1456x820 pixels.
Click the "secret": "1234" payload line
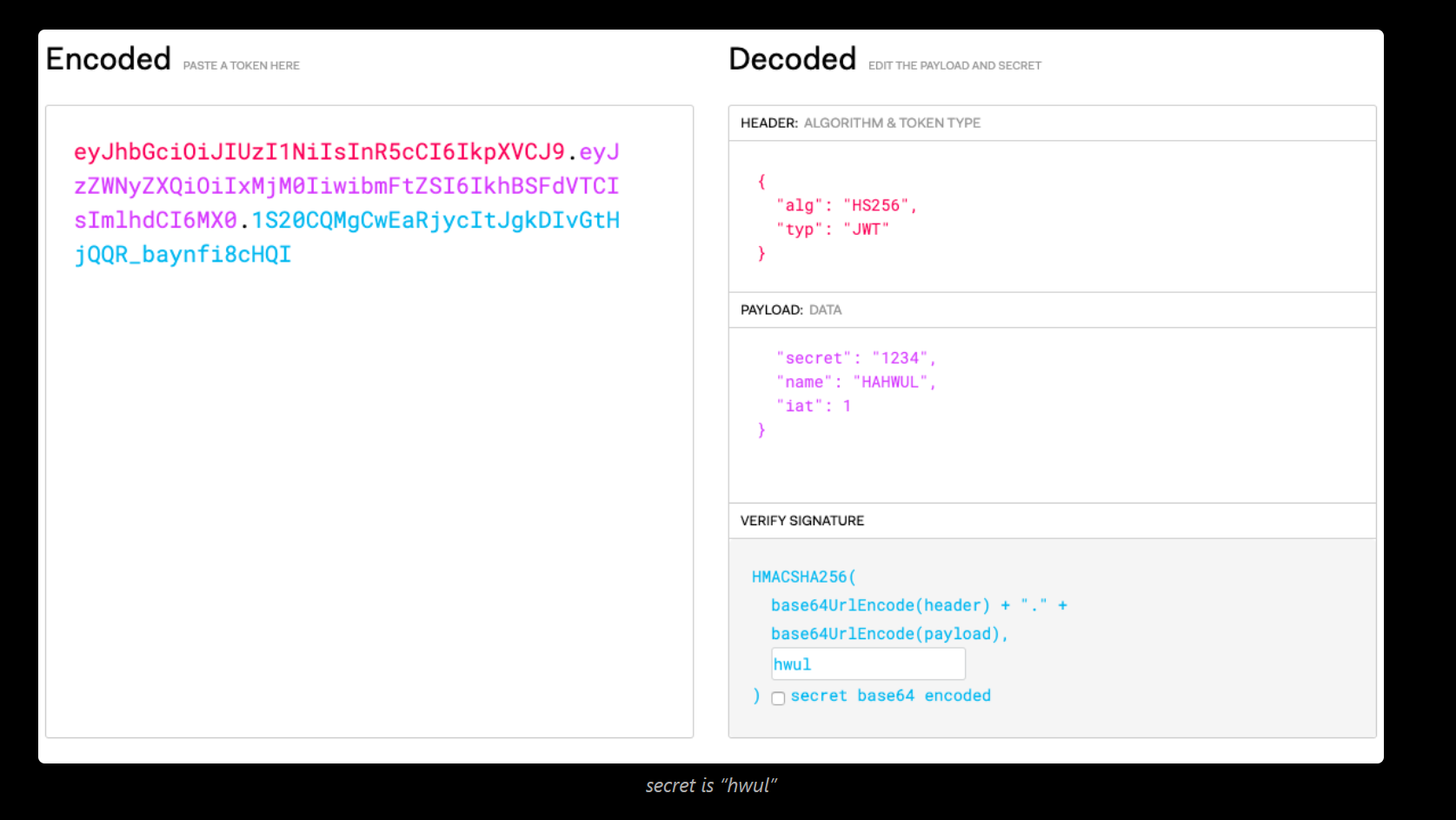856,358
